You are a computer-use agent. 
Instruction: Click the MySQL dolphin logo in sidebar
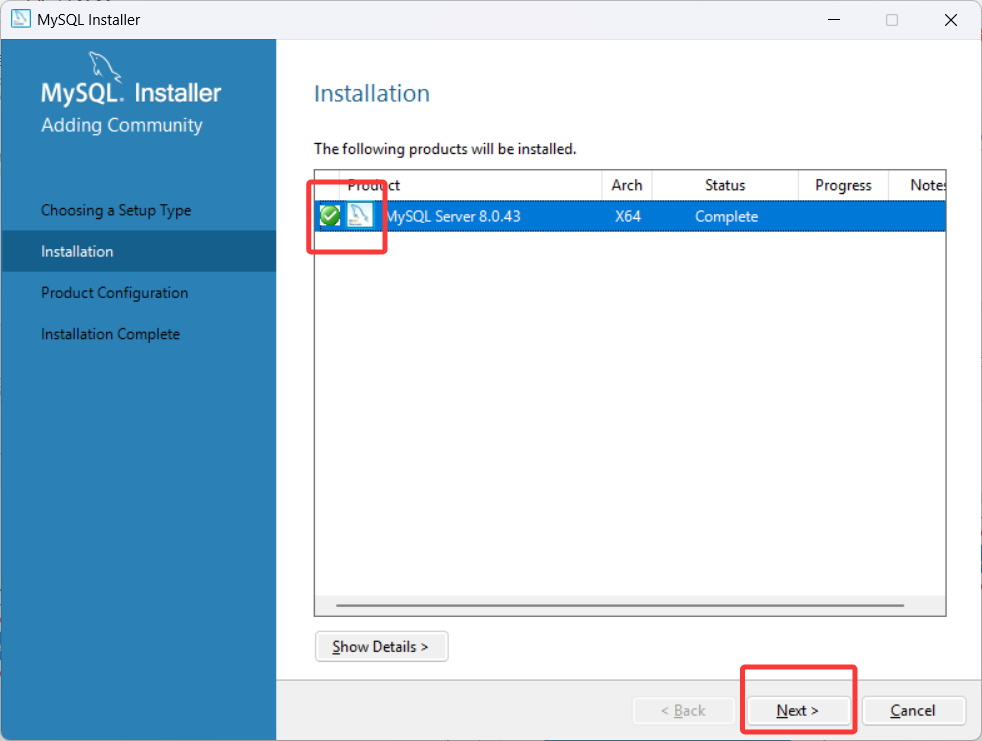tap(104, 67)
